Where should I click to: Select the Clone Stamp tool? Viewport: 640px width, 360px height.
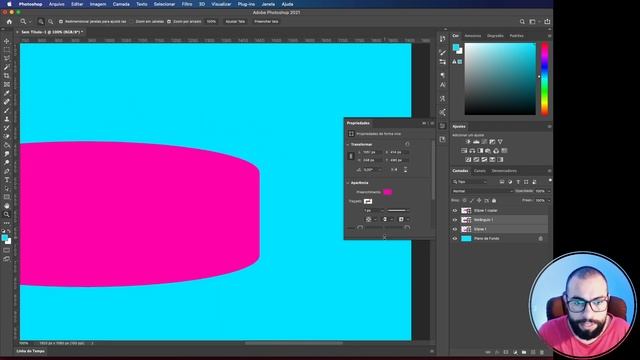pos(7,119)
